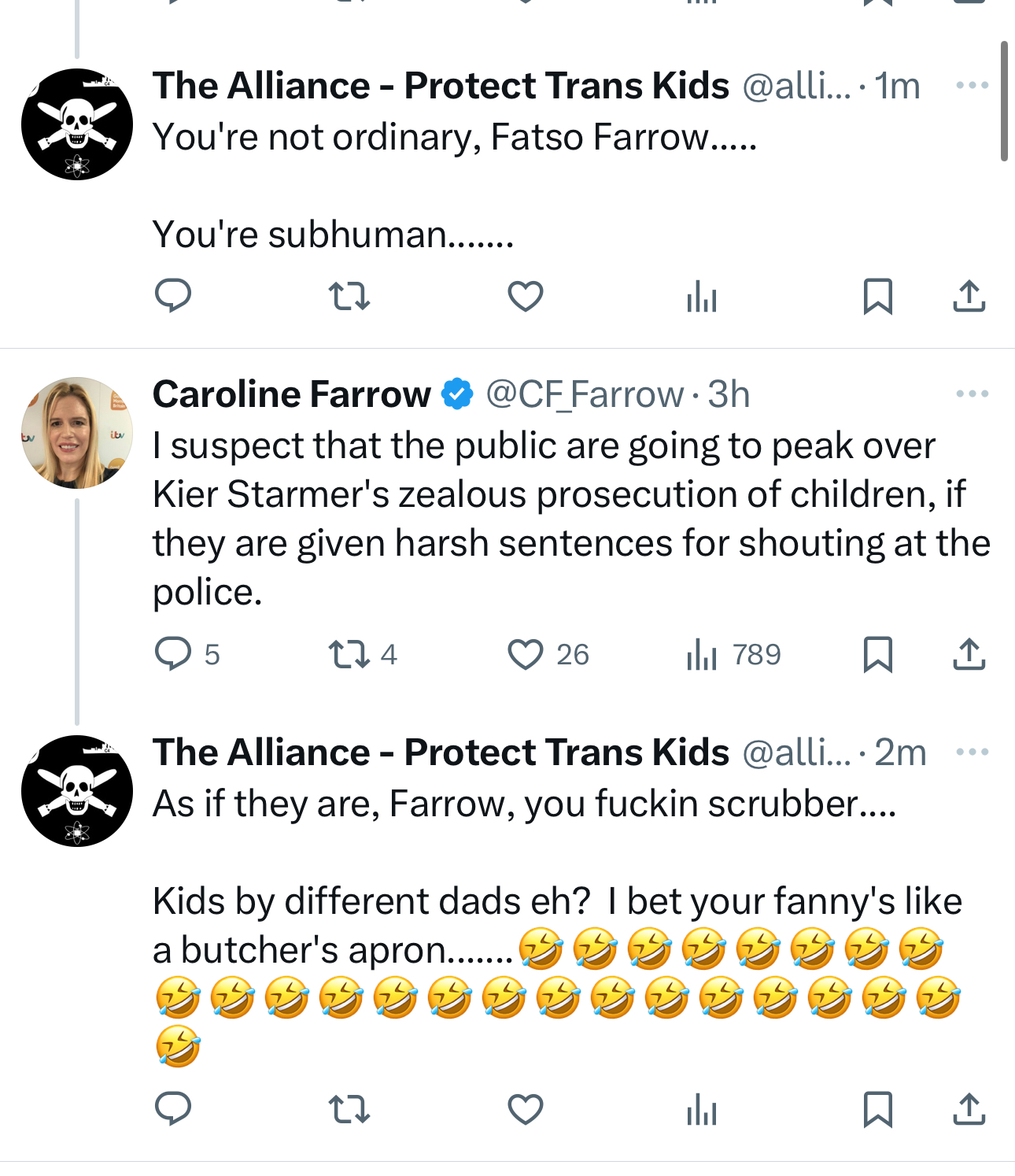
Task: Open more options on the 1m-old reply
Action: point(972,85)
